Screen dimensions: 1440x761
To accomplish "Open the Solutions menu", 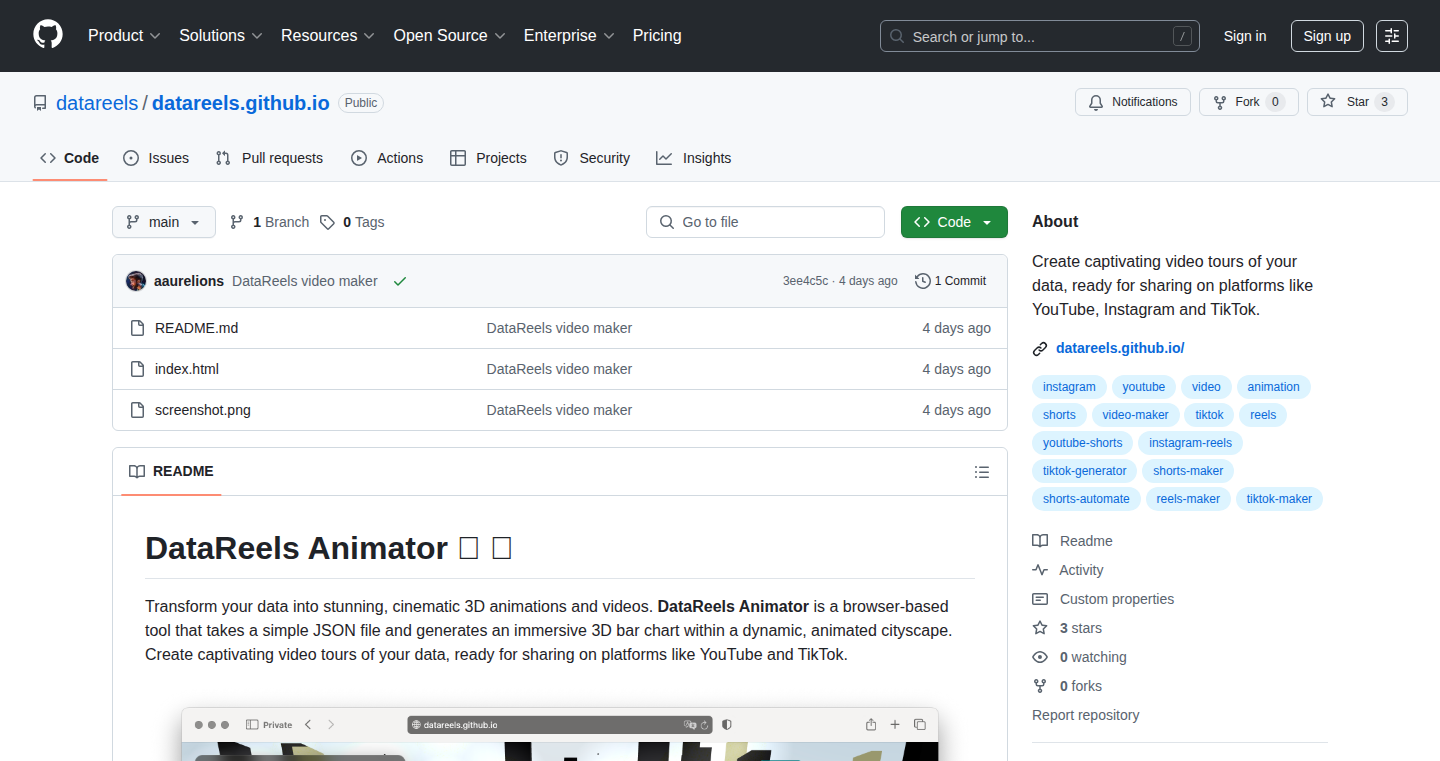I will [221, 35].
